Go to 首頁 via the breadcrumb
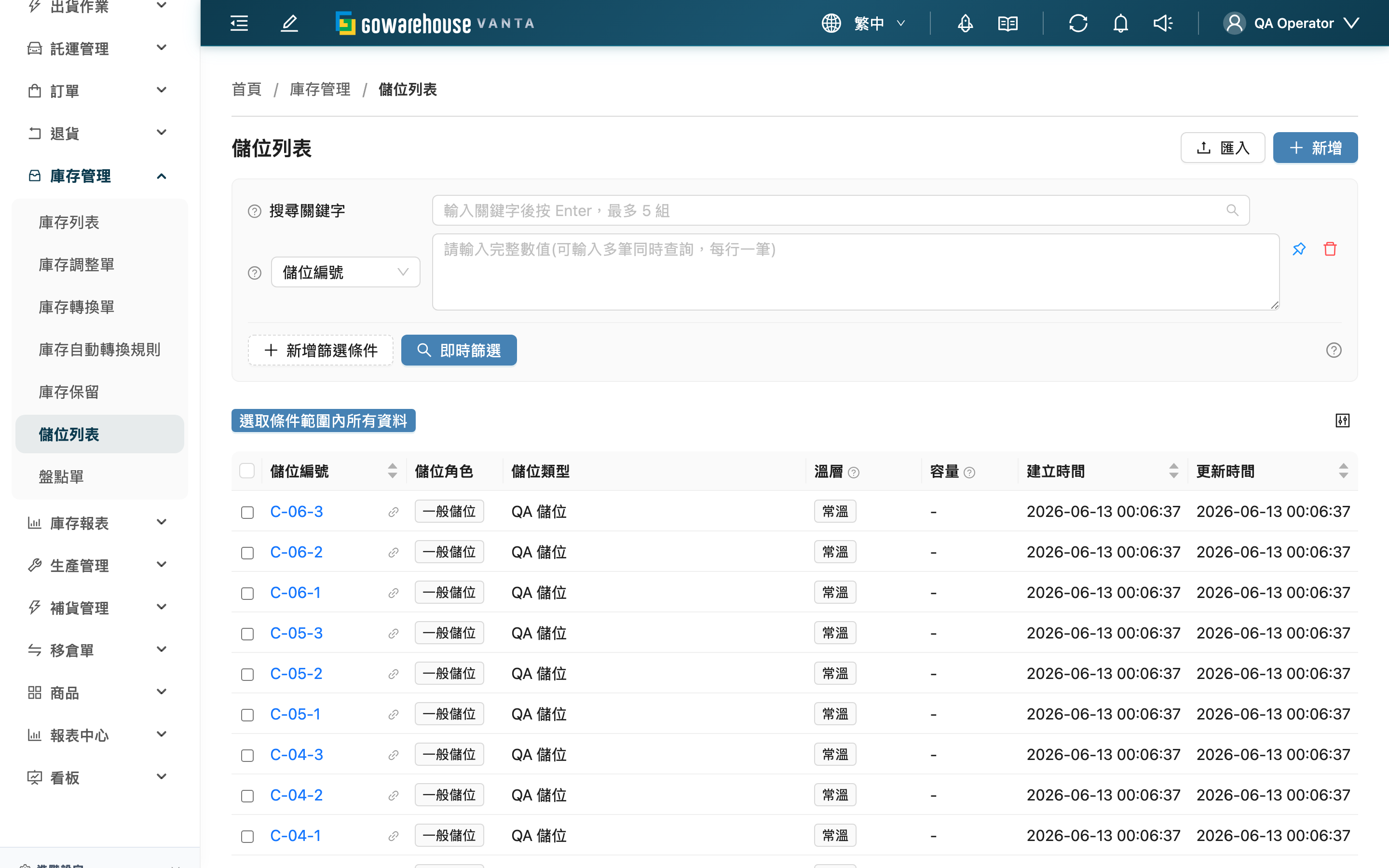The width and height of the screenshot is (1389, 868). [246, 90]
